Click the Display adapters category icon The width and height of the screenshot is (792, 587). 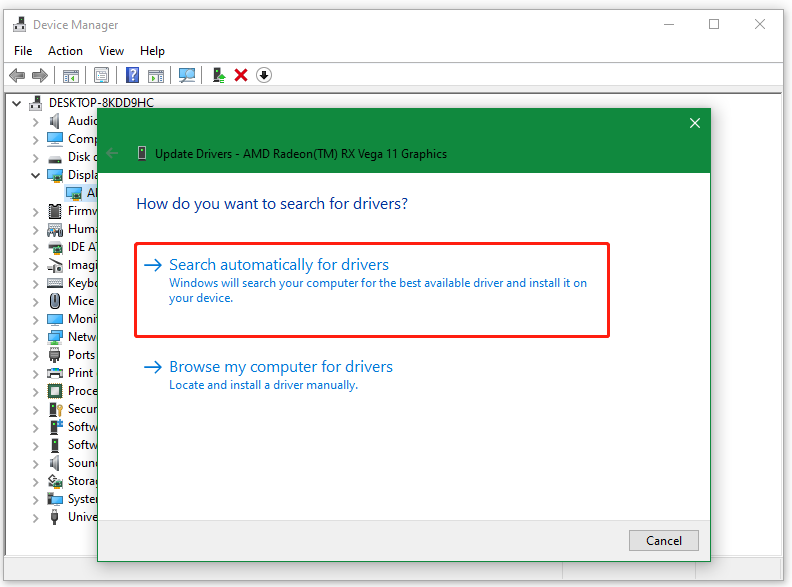click(55, 175)
